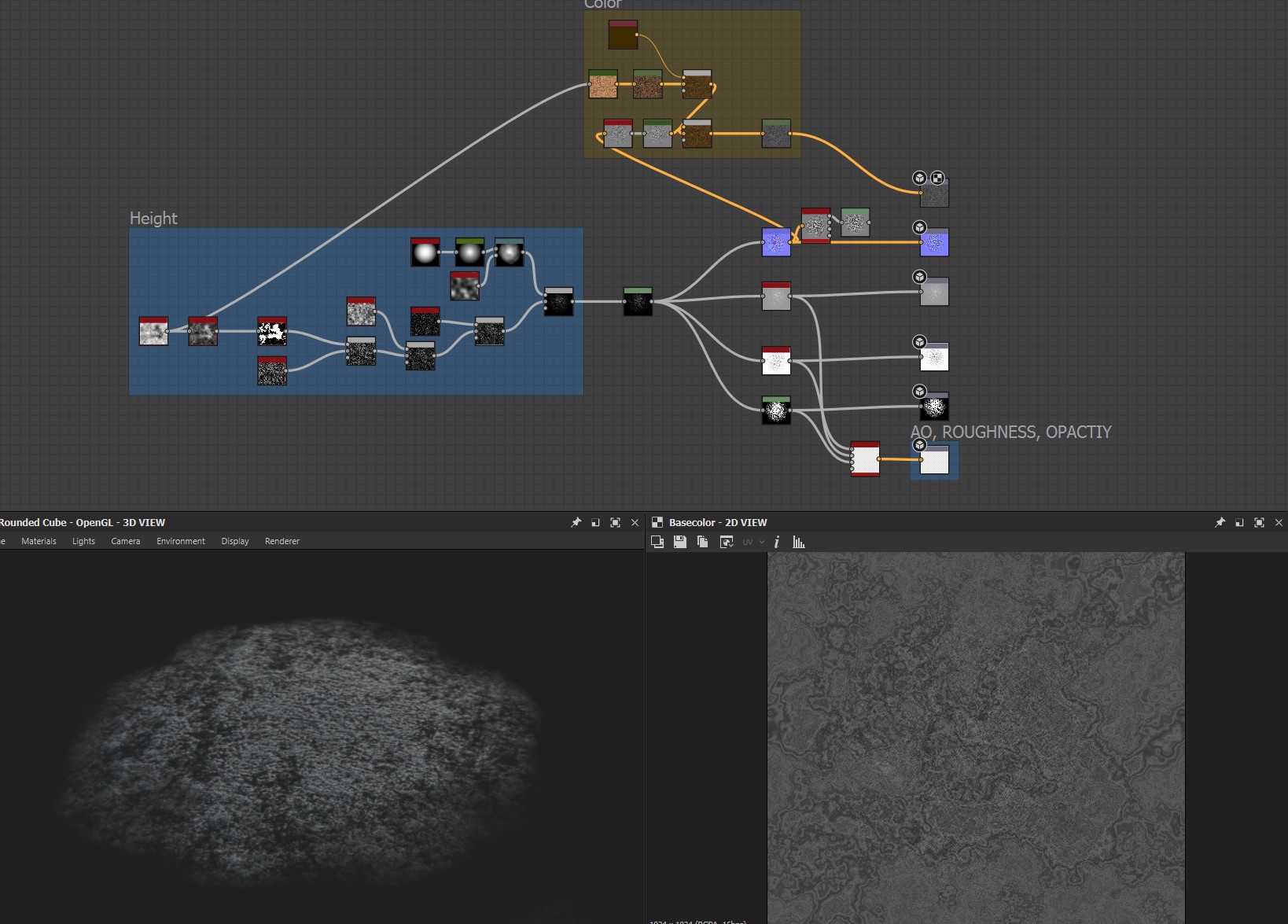
Task: Click the copy to clipboard icon in 2D view
Action: point(703,542)
